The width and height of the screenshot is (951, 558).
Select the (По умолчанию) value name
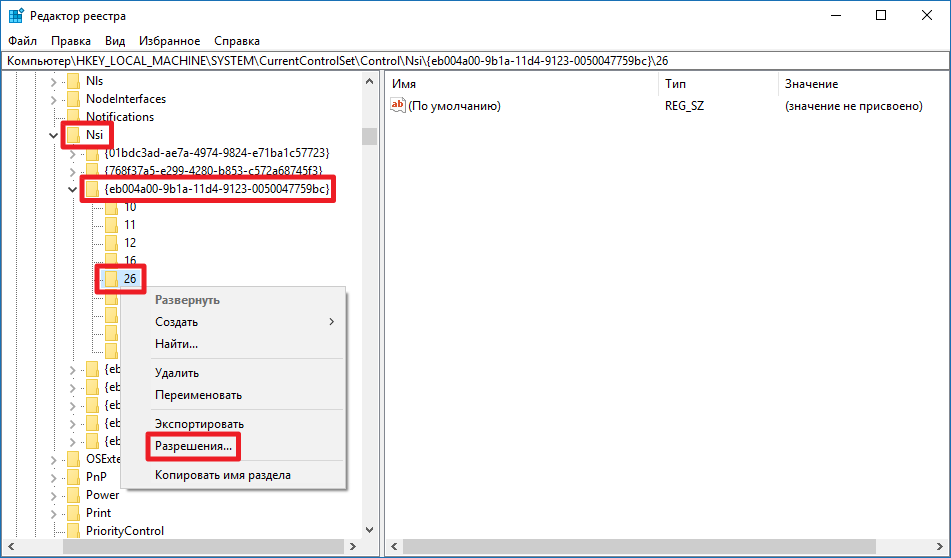coord(454,106)
